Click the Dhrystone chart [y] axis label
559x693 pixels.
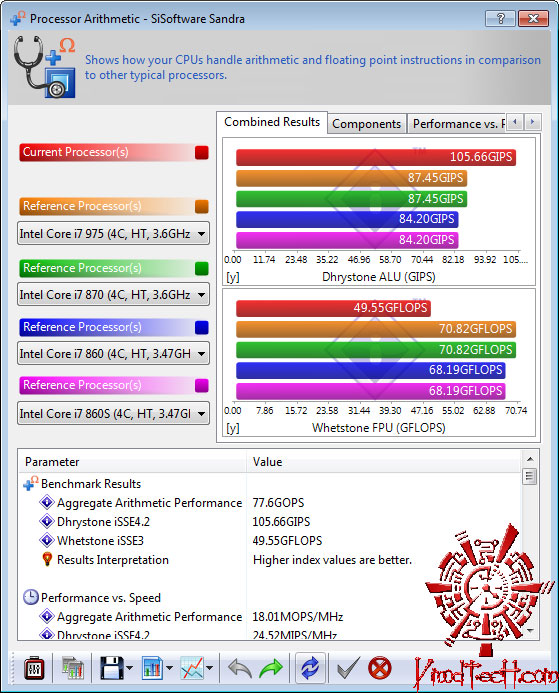(233, 278)
